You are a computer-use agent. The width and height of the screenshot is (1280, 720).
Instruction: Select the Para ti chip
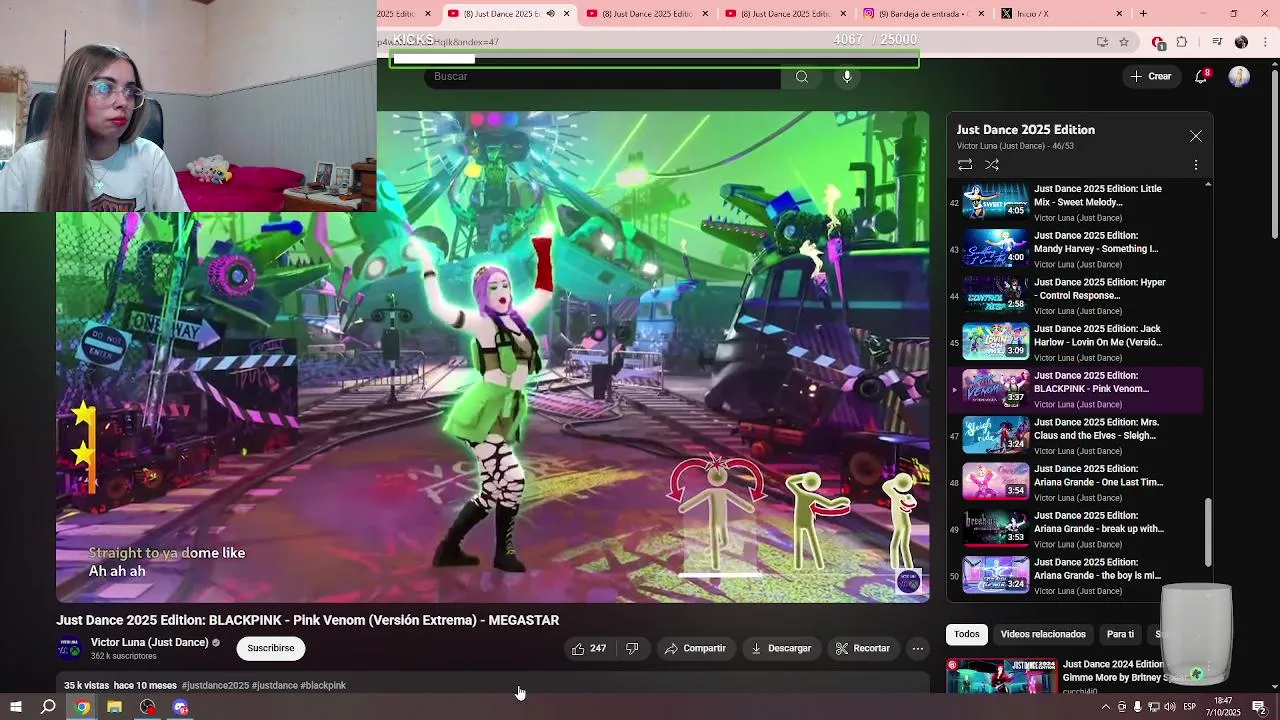[x=1120, y=634]
